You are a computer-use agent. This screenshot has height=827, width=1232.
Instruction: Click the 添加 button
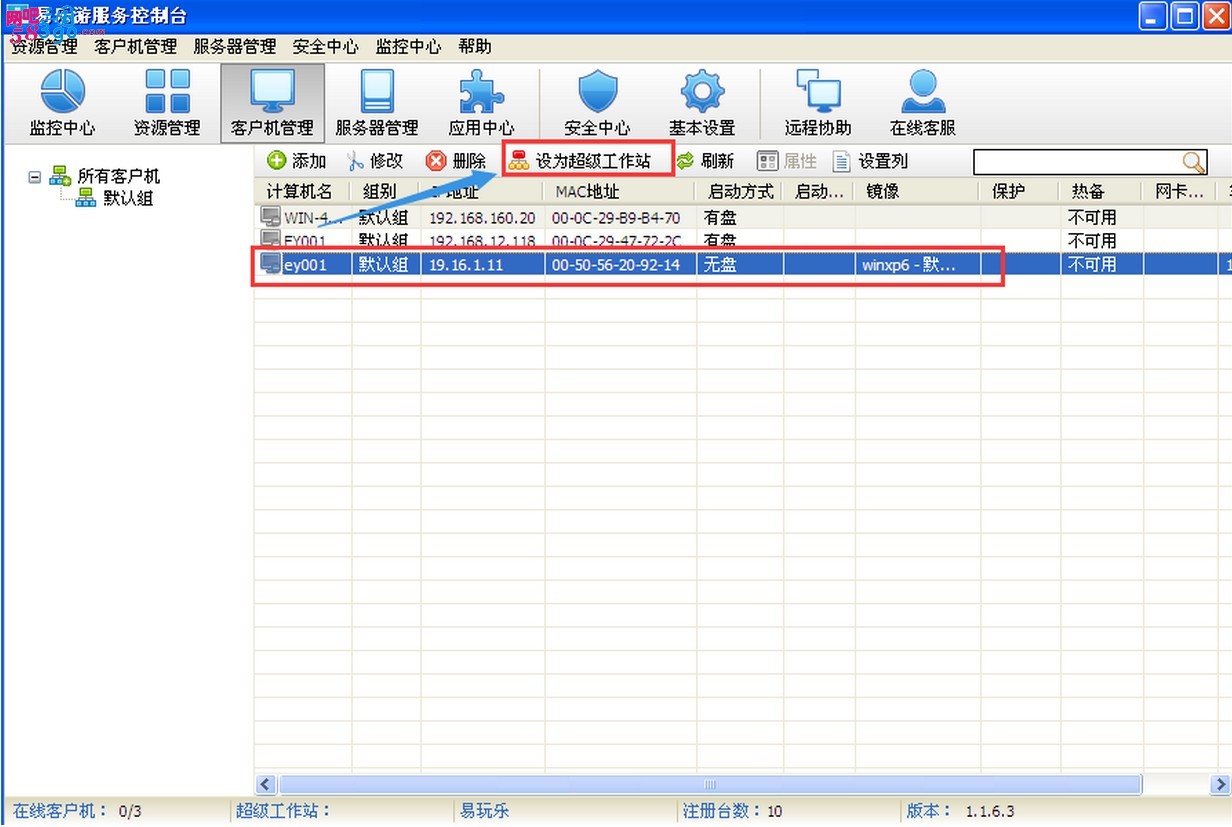point(297,161)
